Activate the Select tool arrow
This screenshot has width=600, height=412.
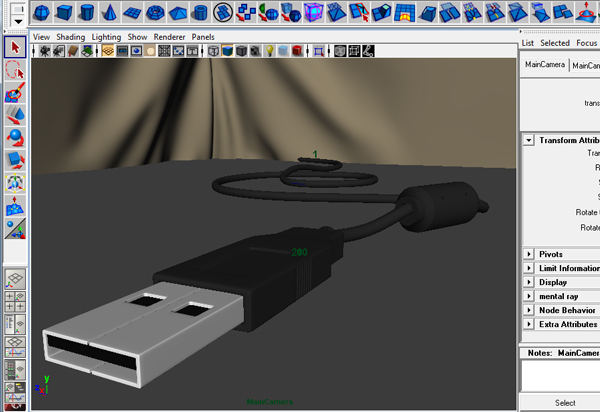point(15,47)
